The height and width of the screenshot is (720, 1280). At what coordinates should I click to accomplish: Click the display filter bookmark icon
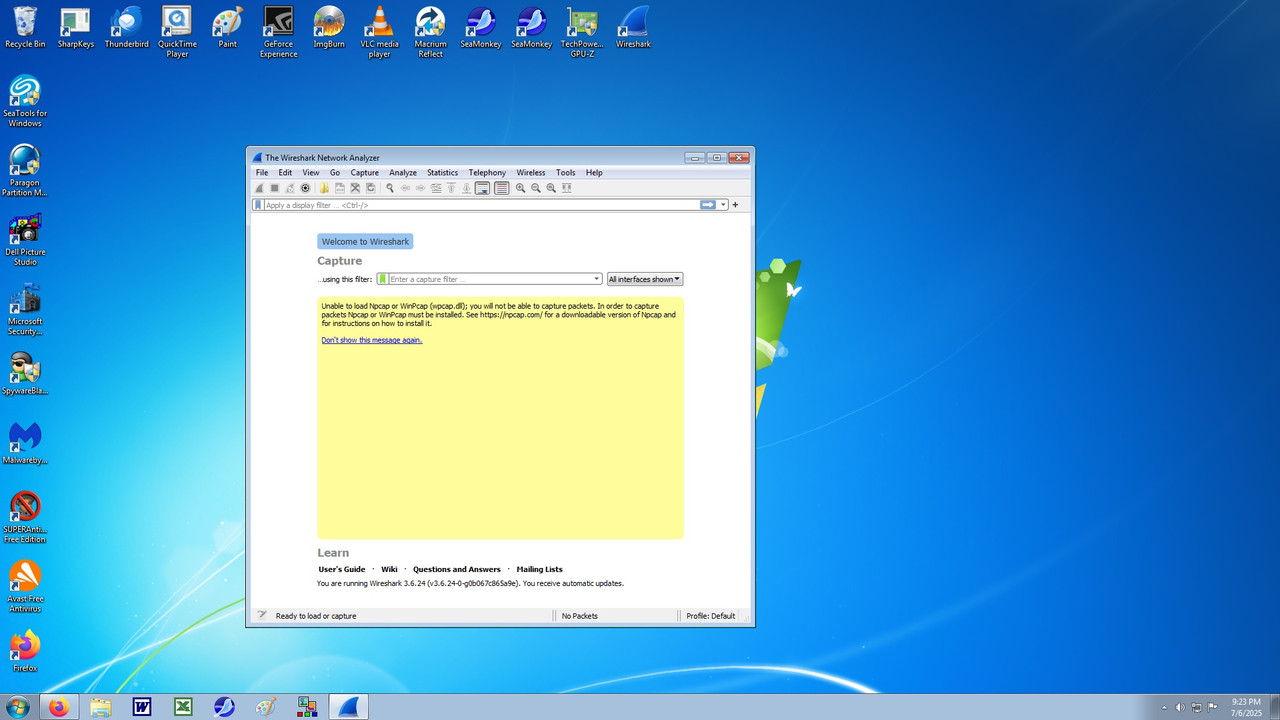[257, 205]
